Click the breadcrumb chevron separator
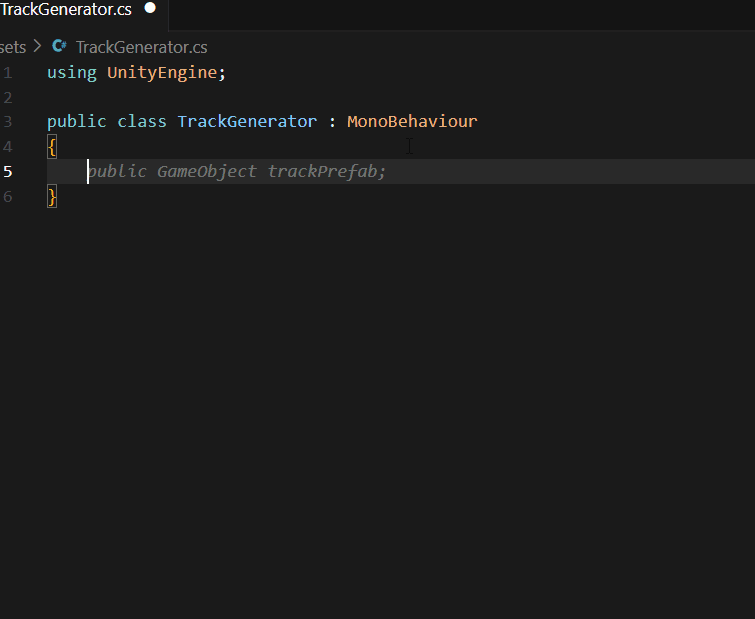Screen dimensions: 755x619 pyautogui.click(x=37, y=46)
